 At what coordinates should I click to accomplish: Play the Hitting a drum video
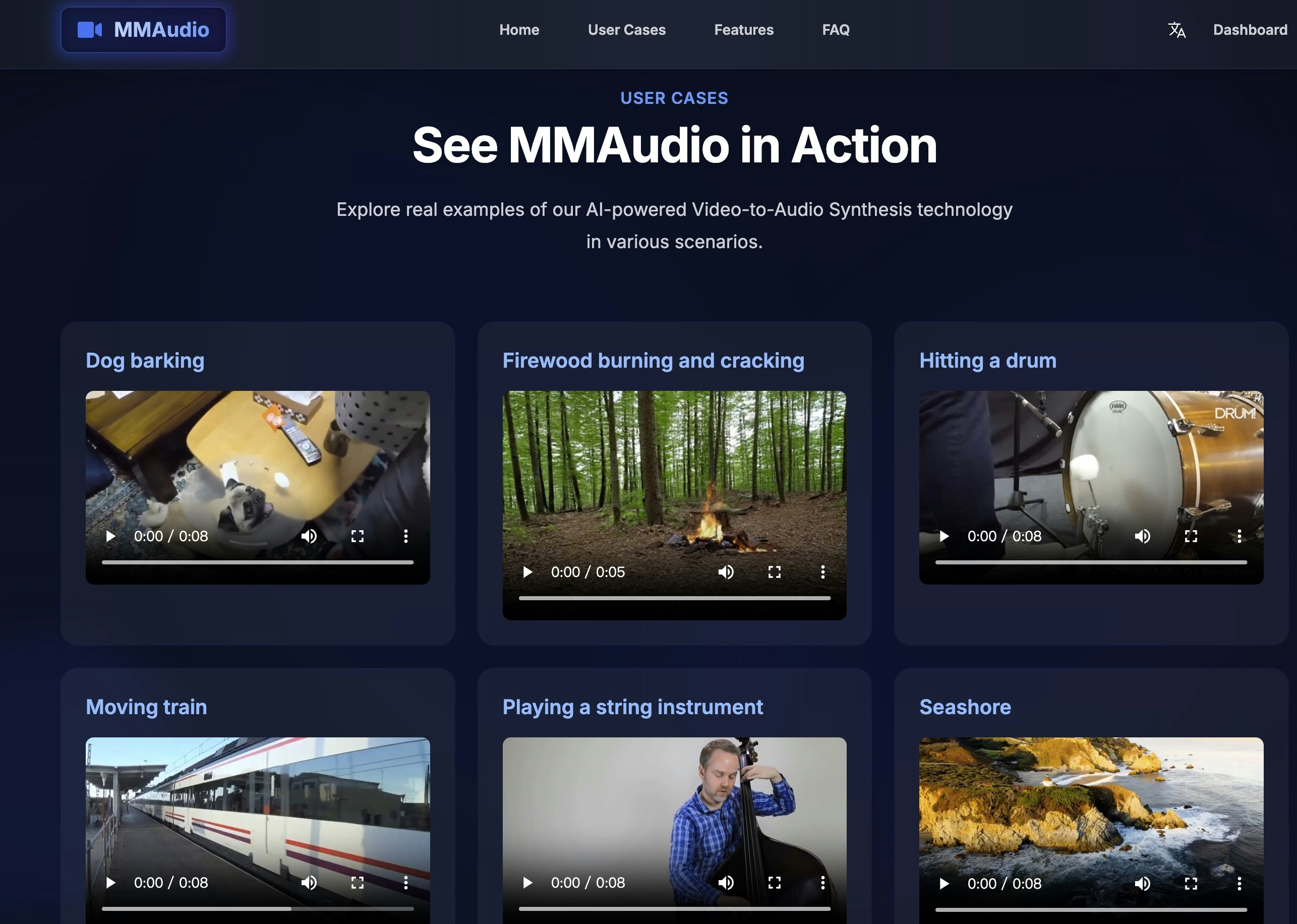pyautogui.click(x=945, y=536)
